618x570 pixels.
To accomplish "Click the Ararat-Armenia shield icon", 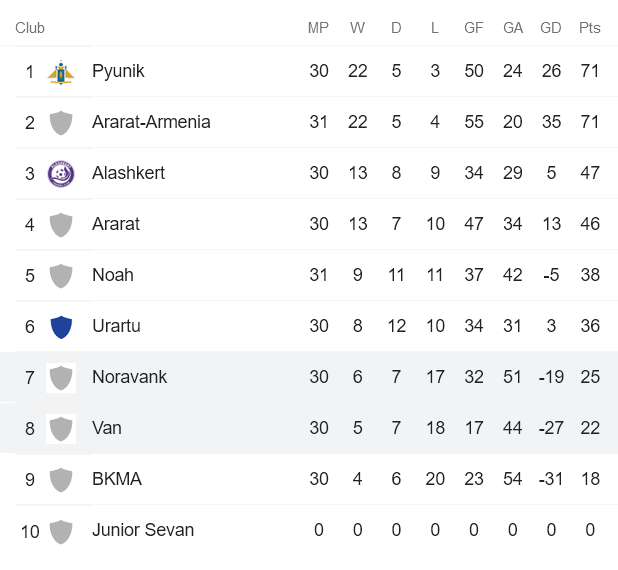I will (61, 123).
